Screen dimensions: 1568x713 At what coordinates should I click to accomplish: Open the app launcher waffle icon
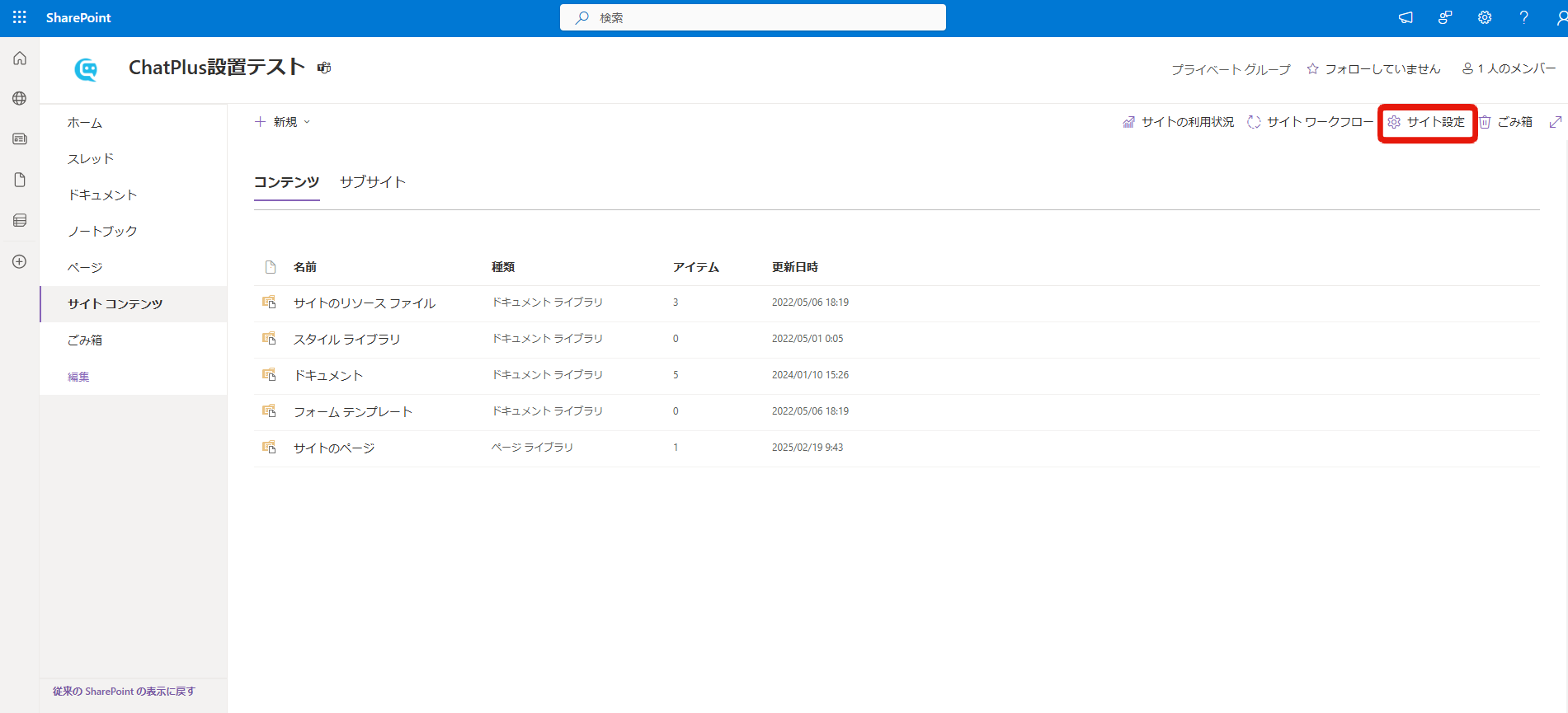pos(20,17)
